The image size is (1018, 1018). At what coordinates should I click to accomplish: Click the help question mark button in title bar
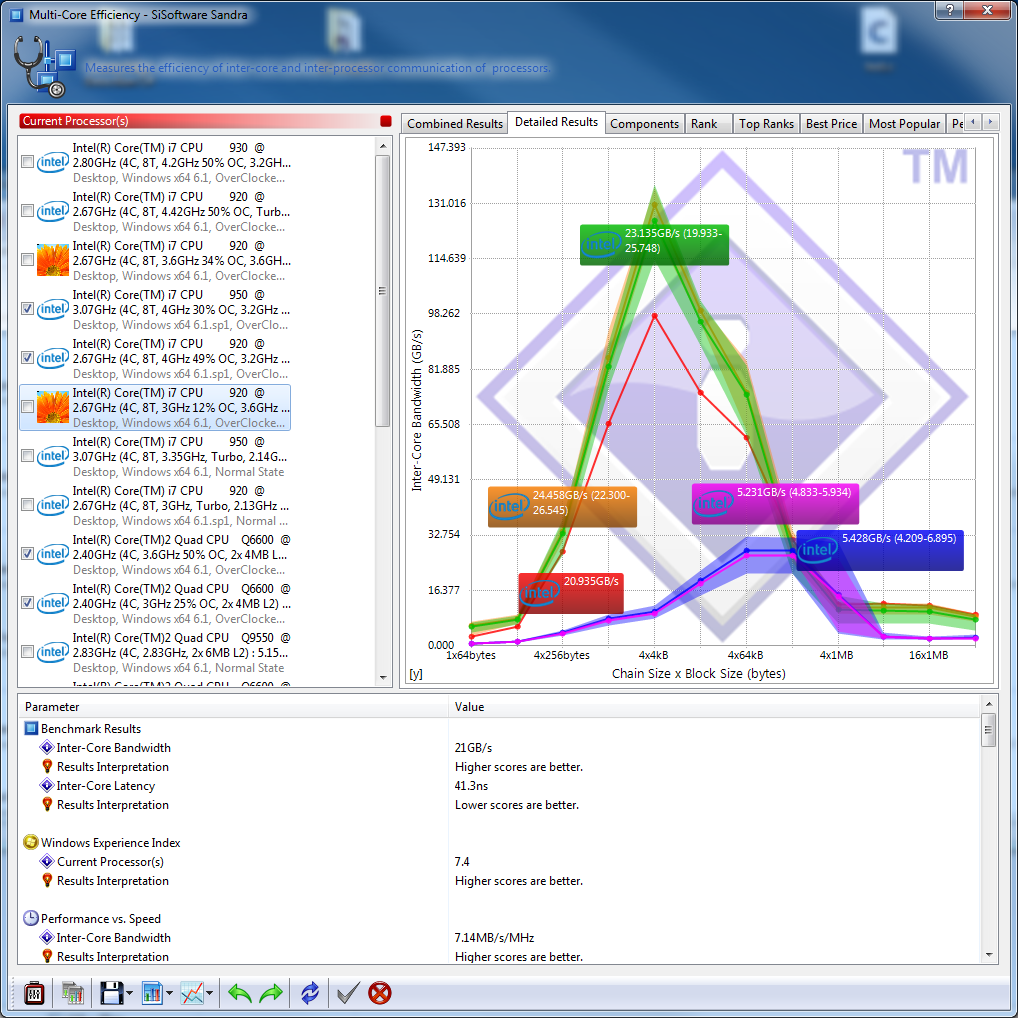coord(949,10)
